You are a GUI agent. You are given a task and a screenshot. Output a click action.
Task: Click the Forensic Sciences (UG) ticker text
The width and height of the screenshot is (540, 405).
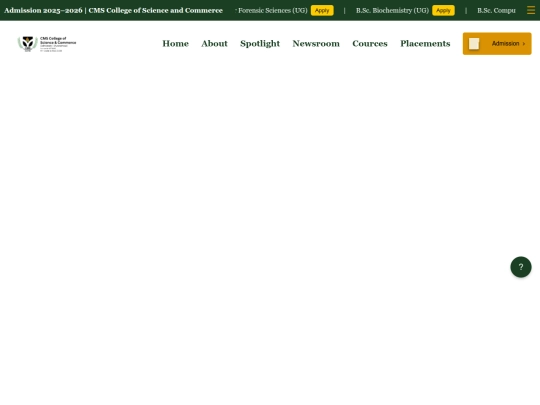273,10
